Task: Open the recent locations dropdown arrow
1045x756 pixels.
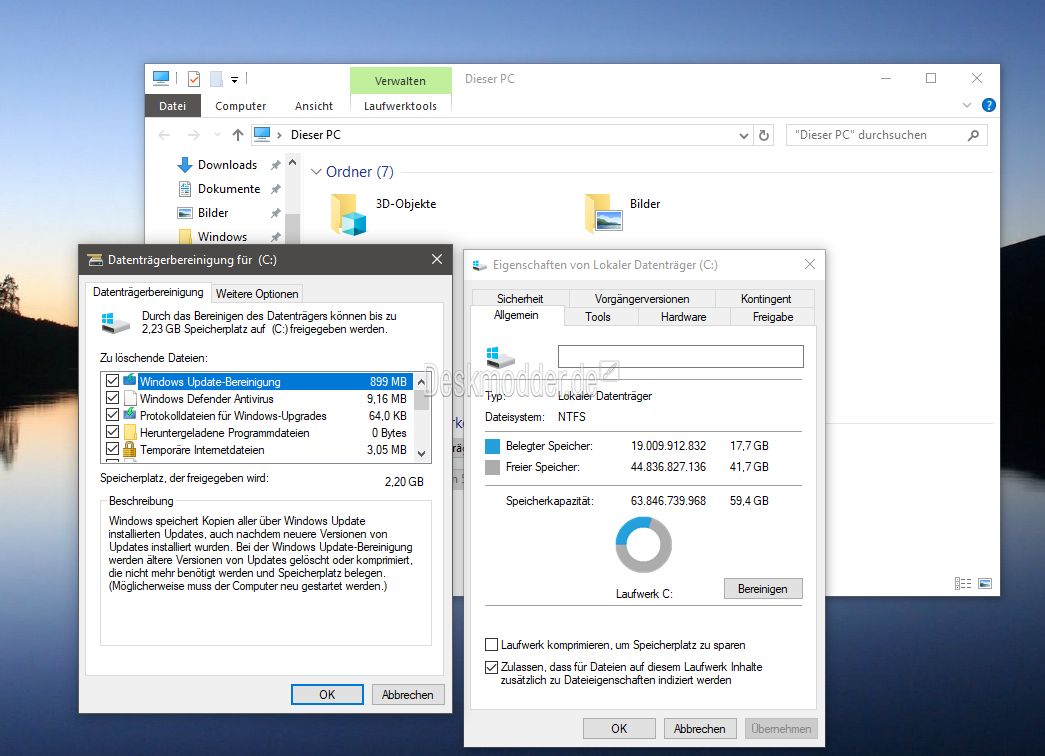Action: [x=217, y=135]
